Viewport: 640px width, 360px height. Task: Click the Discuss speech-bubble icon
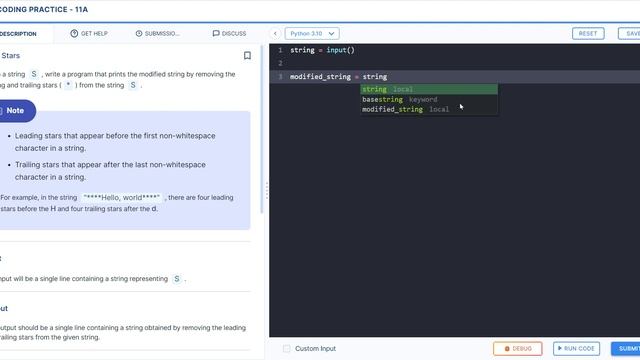click(216, 33)
